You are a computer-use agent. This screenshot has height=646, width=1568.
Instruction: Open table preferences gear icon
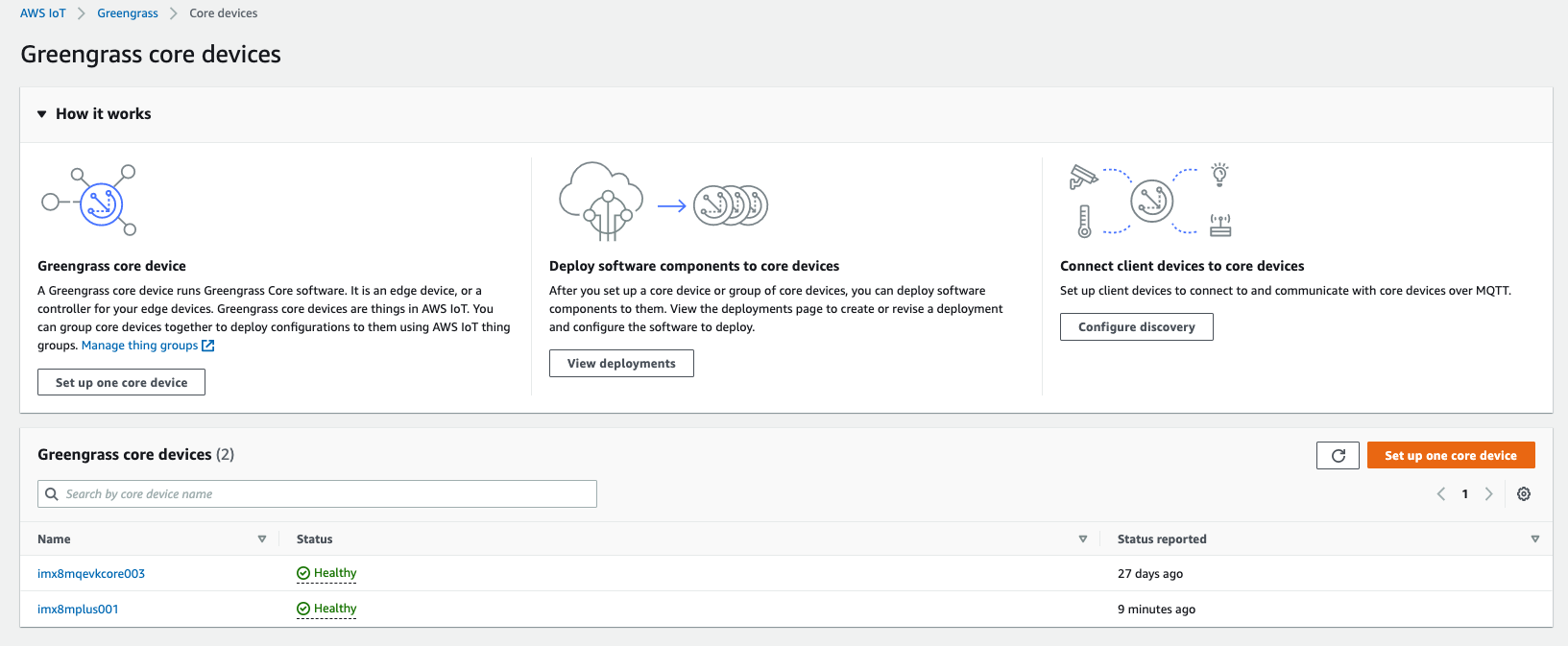point(1524,494)
